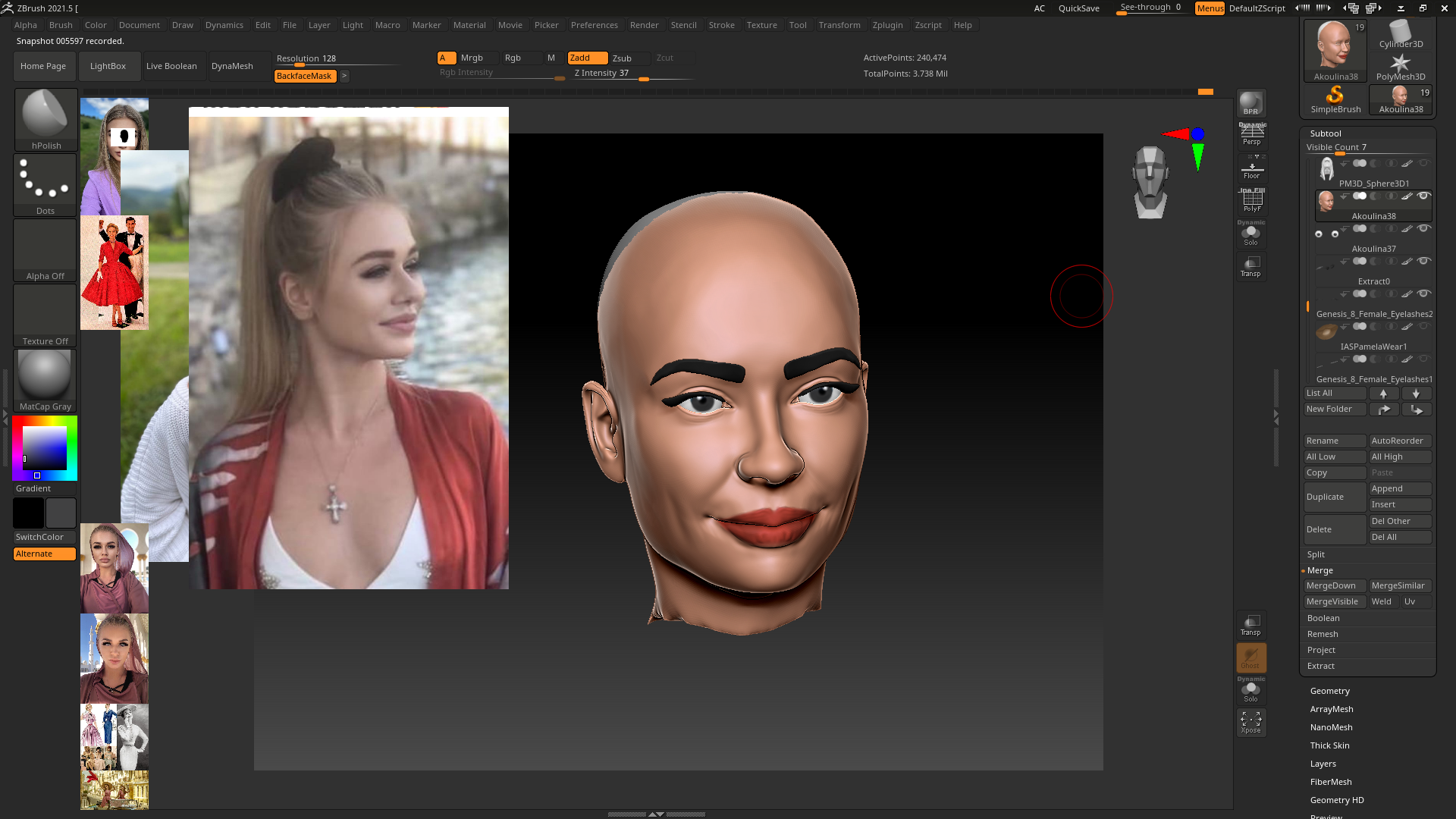Screen dimensions: 1456x819
Task: Click the curved right-arrow next to New Folder
Action: coord(1383,409)
